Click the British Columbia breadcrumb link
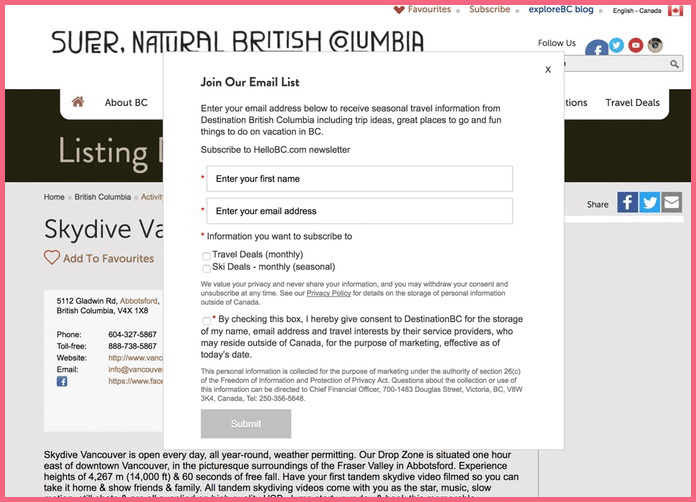 pyautogui.click(x=103, y=197)
